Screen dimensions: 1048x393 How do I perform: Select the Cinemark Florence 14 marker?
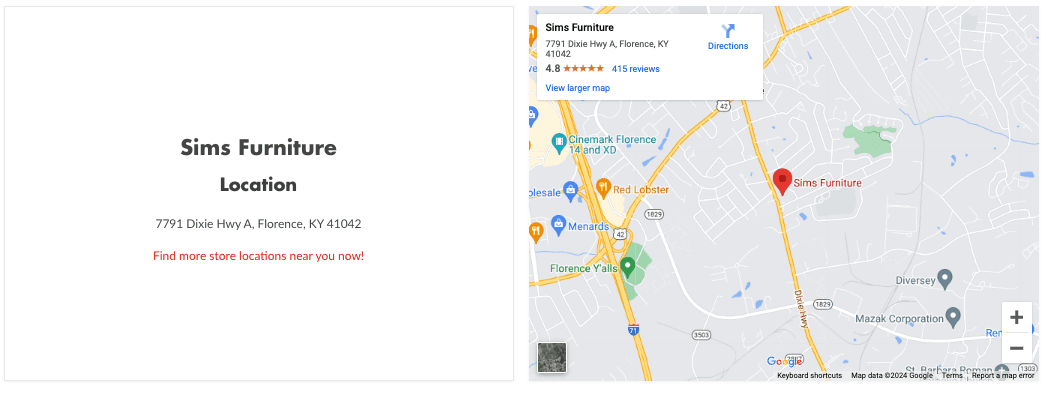point(559,142)
